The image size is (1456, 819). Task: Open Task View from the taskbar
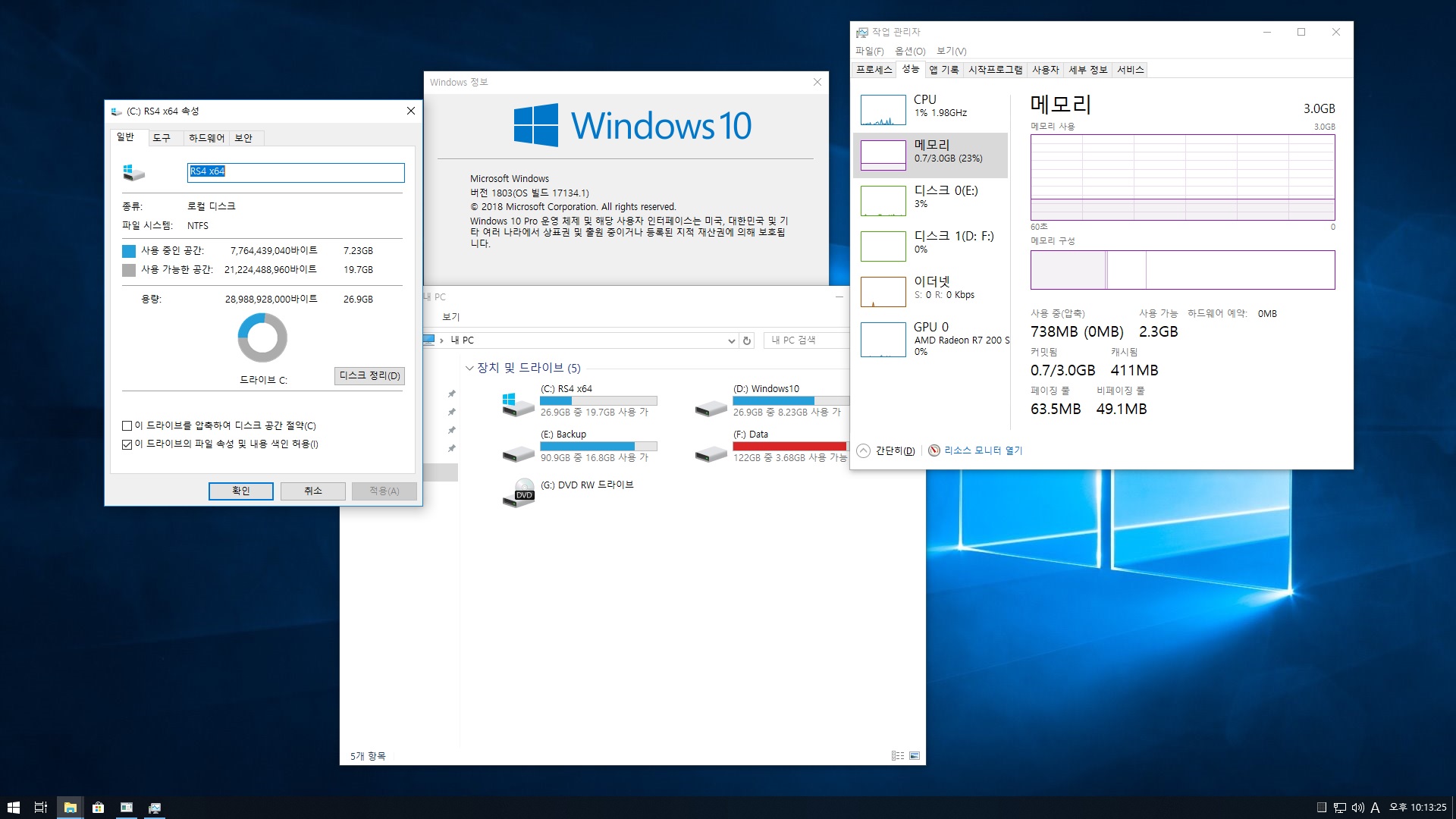41,808
